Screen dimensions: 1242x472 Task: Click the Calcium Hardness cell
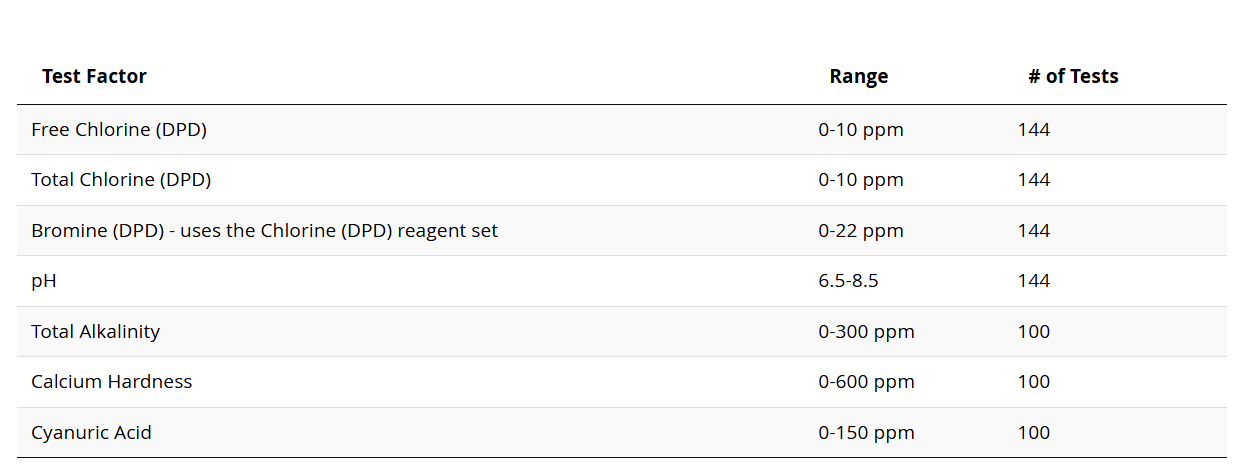pyautogui.click(x=111, y=382)
